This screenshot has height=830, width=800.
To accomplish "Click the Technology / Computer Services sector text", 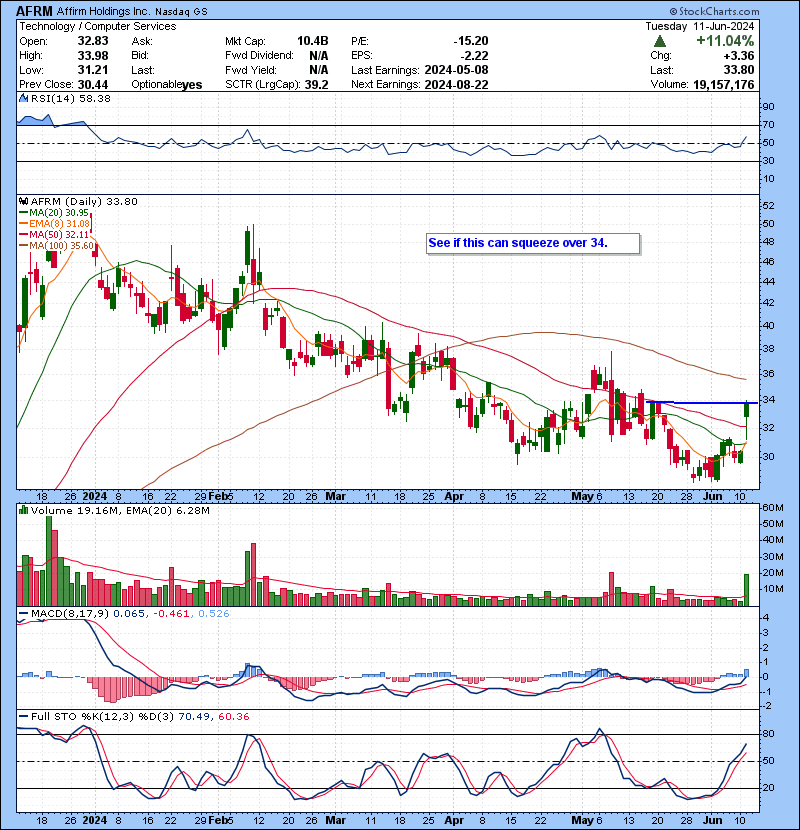I will coord(97,26).
